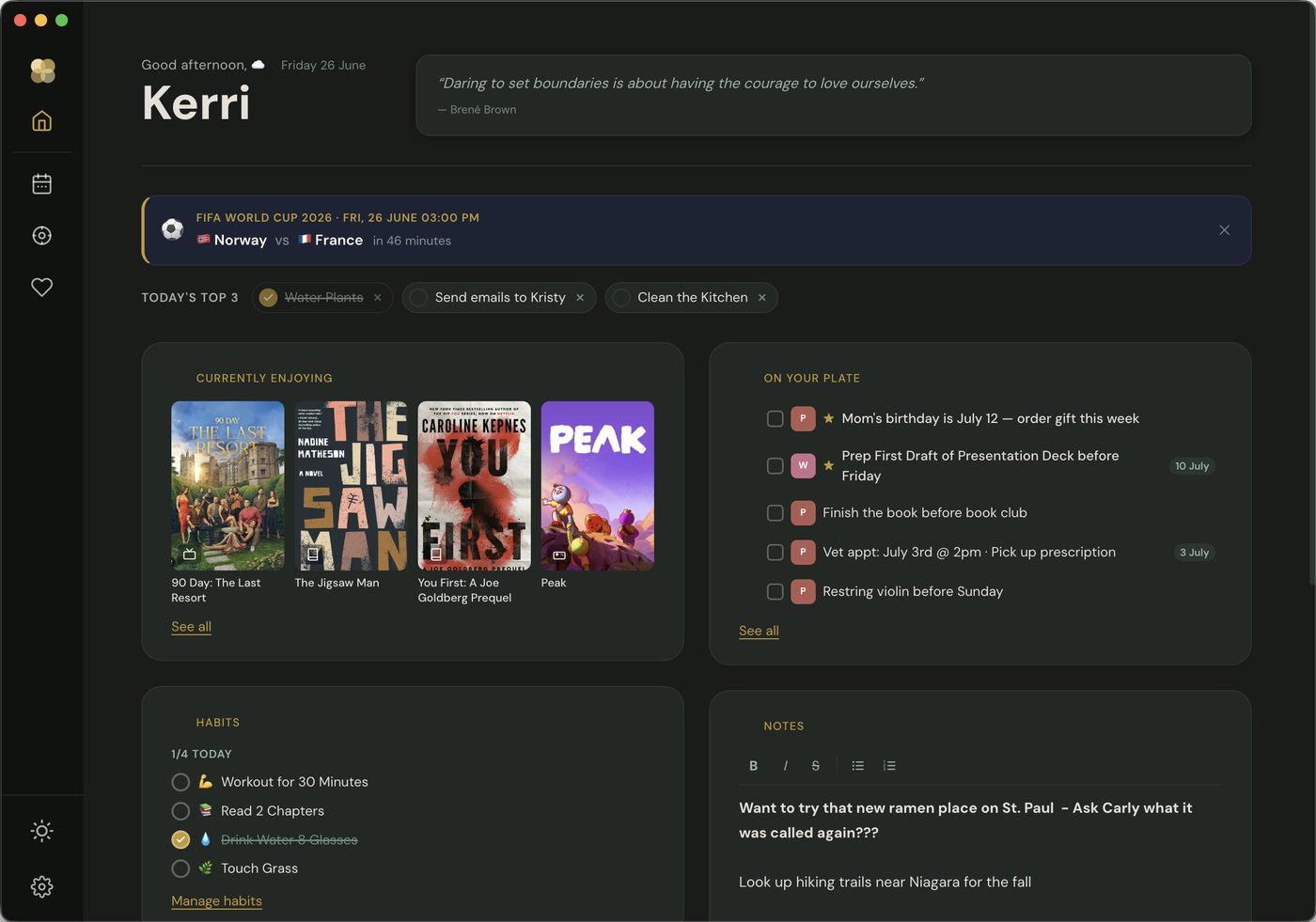Click the ramen place note text
The width and height of the screenshot is (1316, 922).
tap(965, 820)
